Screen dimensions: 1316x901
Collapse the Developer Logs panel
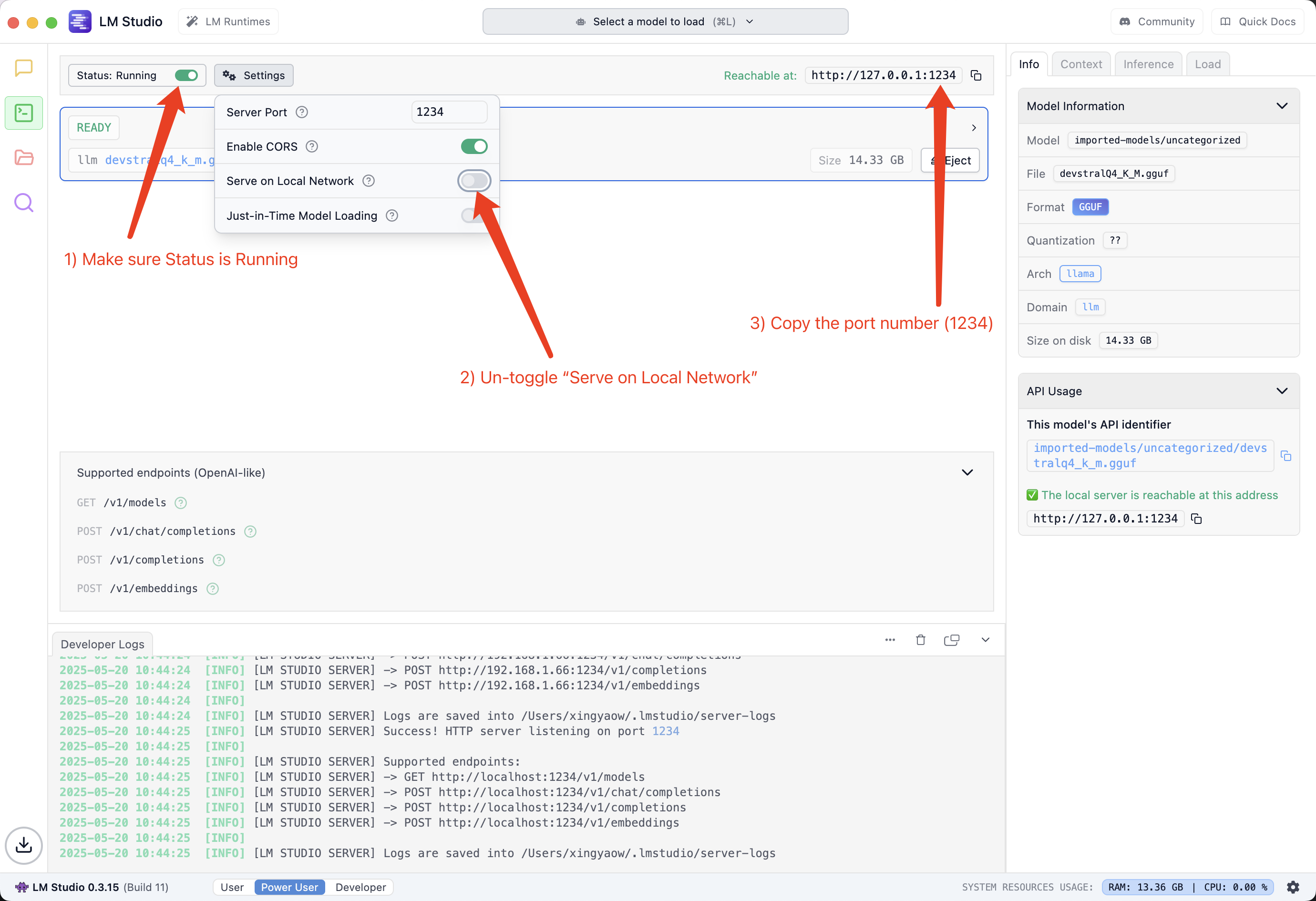click(985, 640)
